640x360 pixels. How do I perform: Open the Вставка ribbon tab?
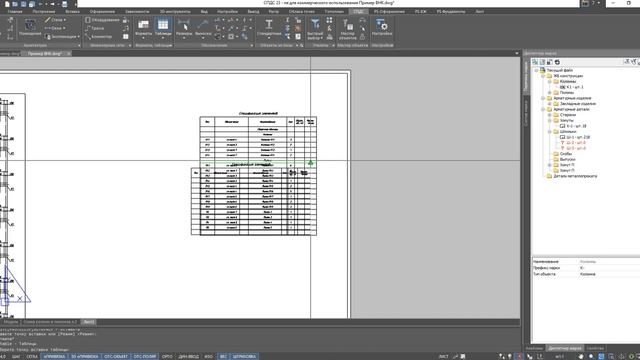point(72,11)
